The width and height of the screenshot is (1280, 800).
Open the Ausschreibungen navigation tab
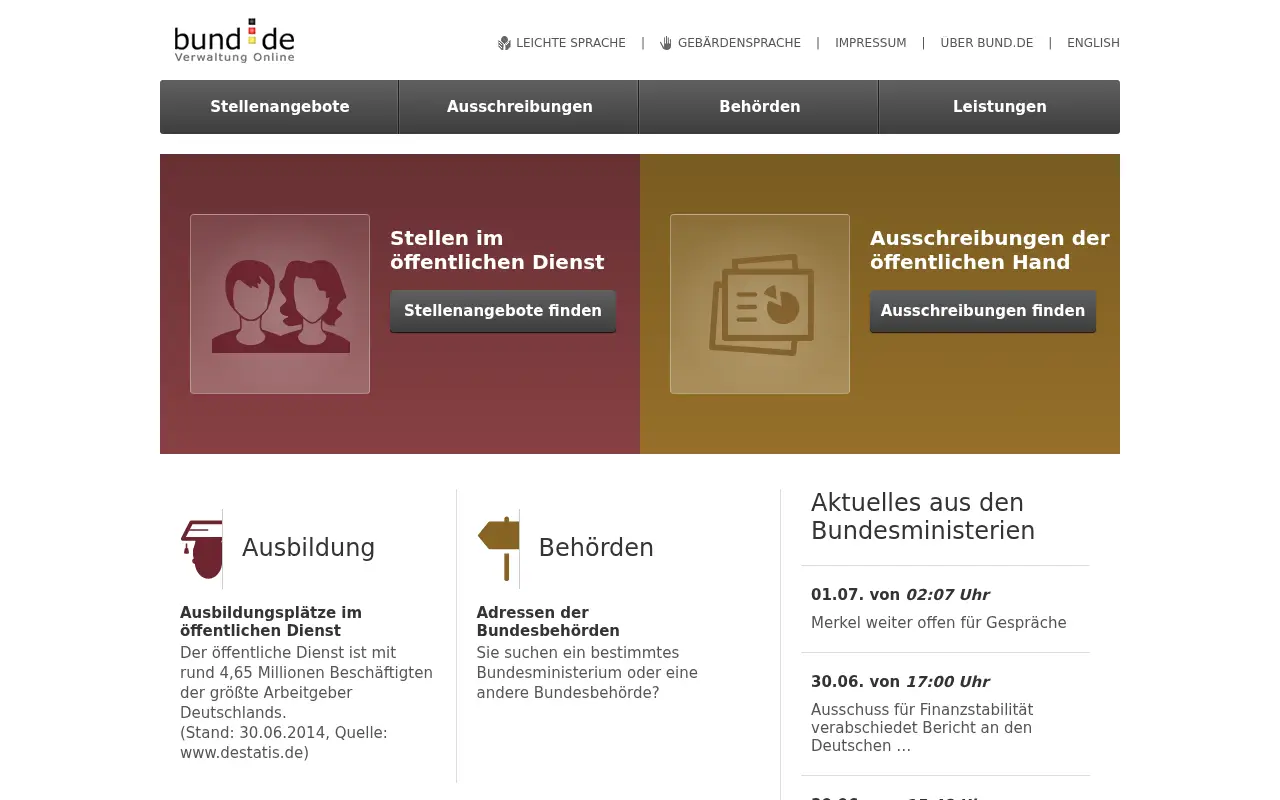520,107
